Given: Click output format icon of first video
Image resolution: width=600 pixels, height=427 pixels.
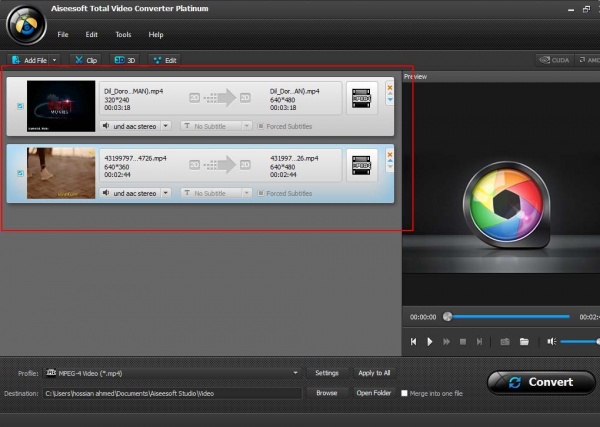Looking at the screenshot, I should 361,99.
